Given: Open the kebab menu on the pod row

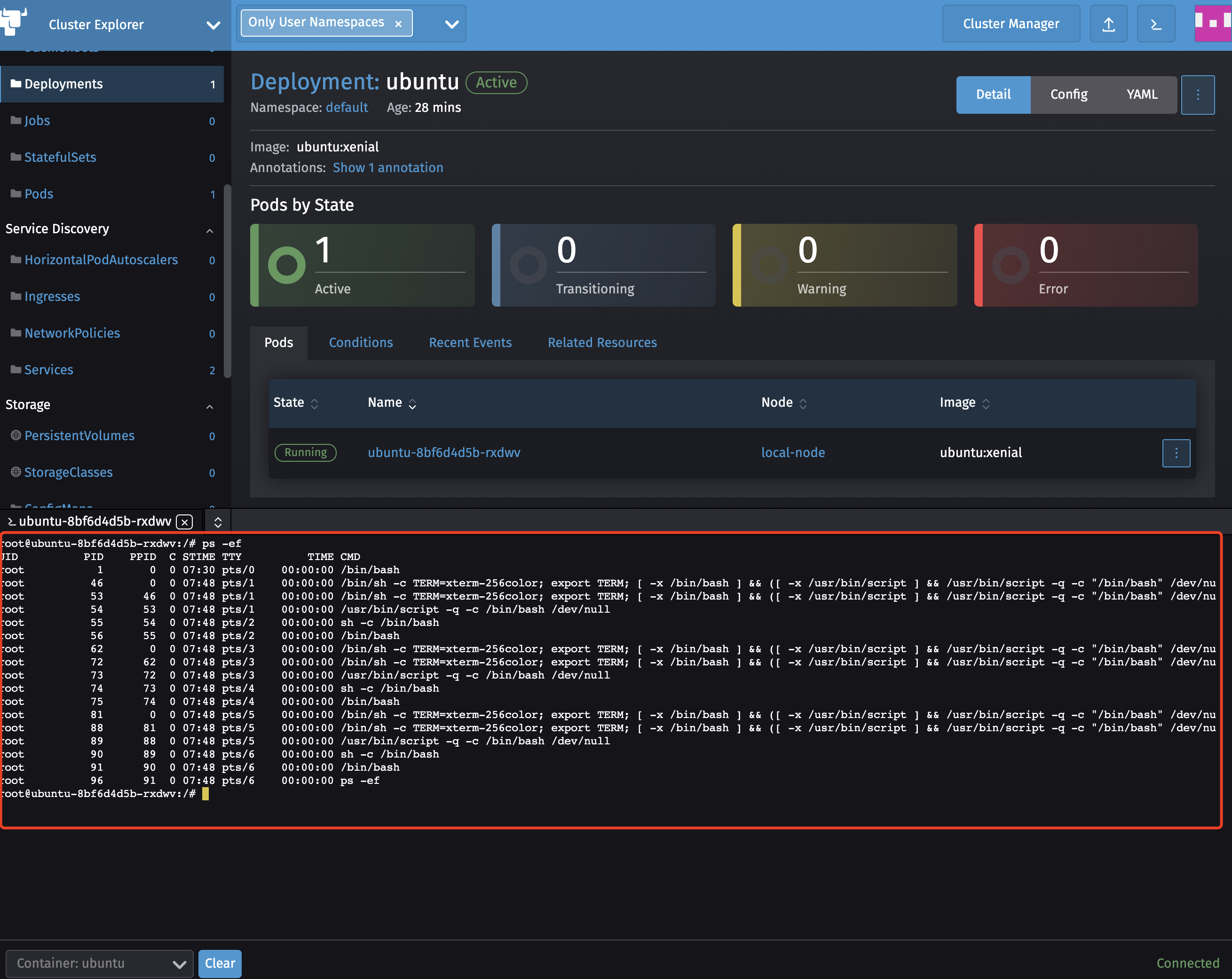Looking at the screenshot, I should (x=1176, y=453).
